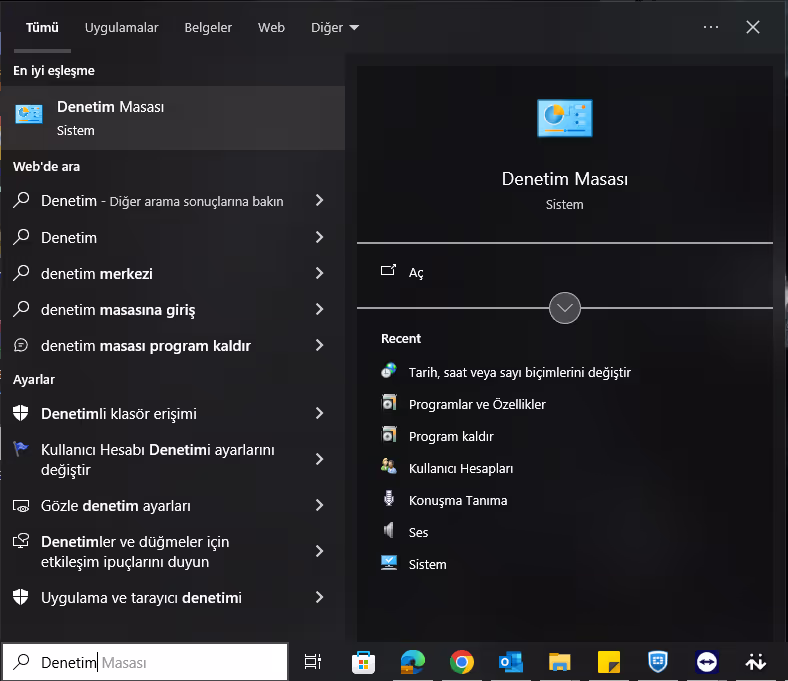
Task: Close the search panel with the X button
Action: pos(752,27)
